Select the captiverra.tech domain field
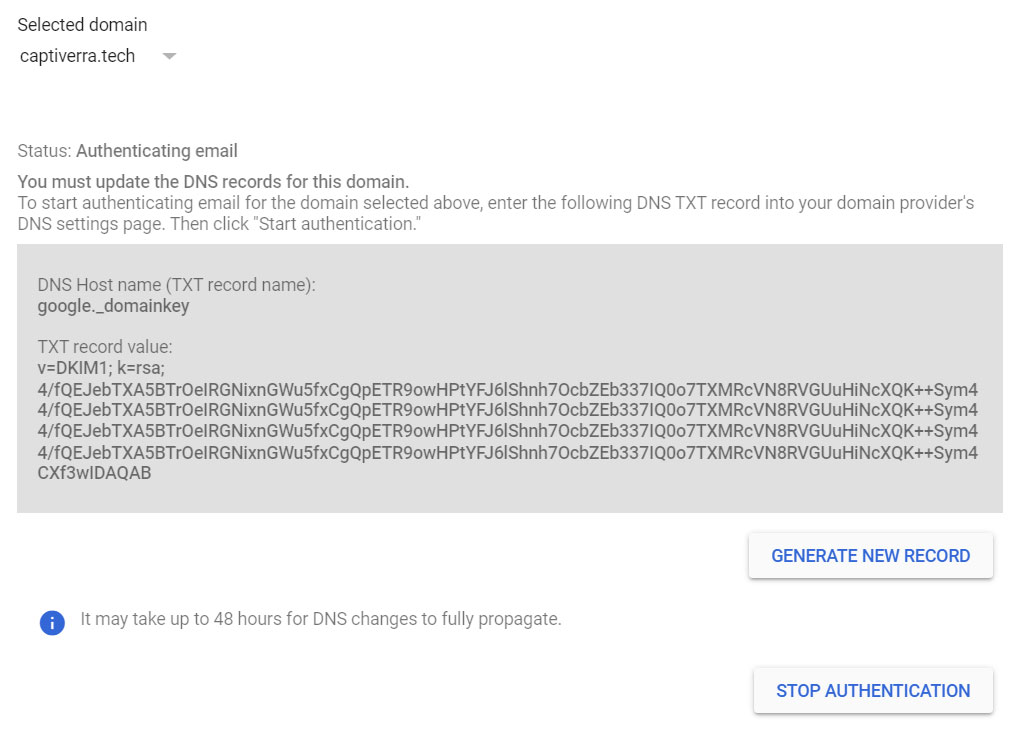 97,56
